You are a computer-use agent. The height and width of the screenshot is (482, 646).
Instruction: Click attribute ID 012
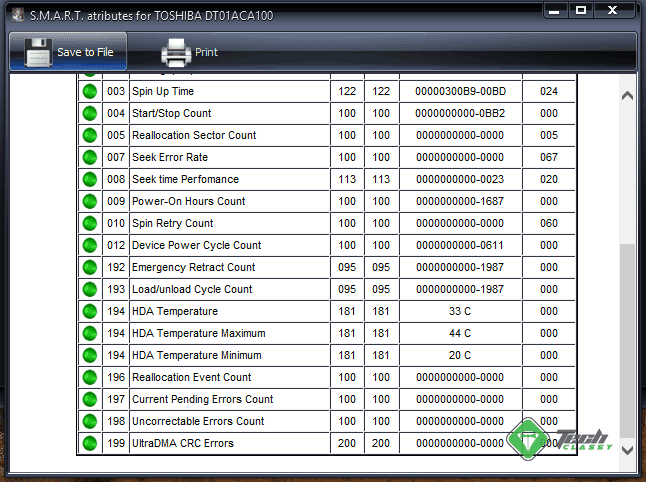click(x=116, y=245)
